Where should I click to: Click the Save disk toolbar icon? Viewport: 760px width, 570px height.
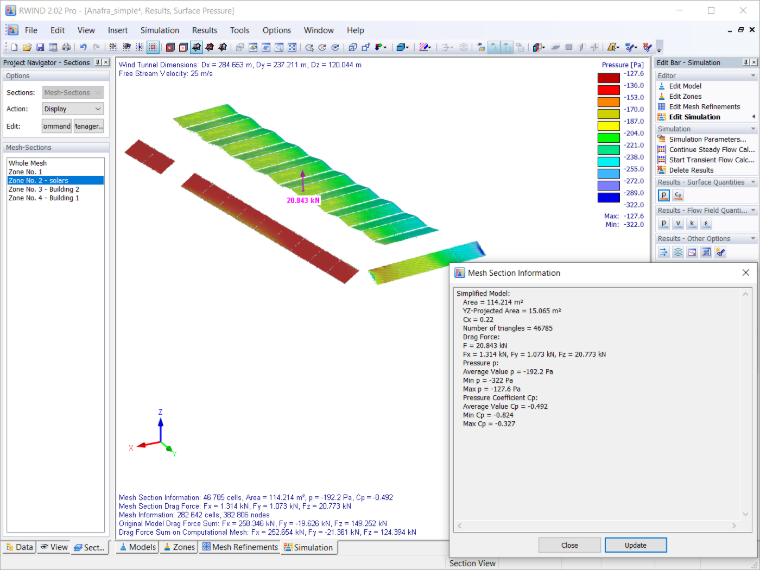pyautogui.click(x=40, y=47)
